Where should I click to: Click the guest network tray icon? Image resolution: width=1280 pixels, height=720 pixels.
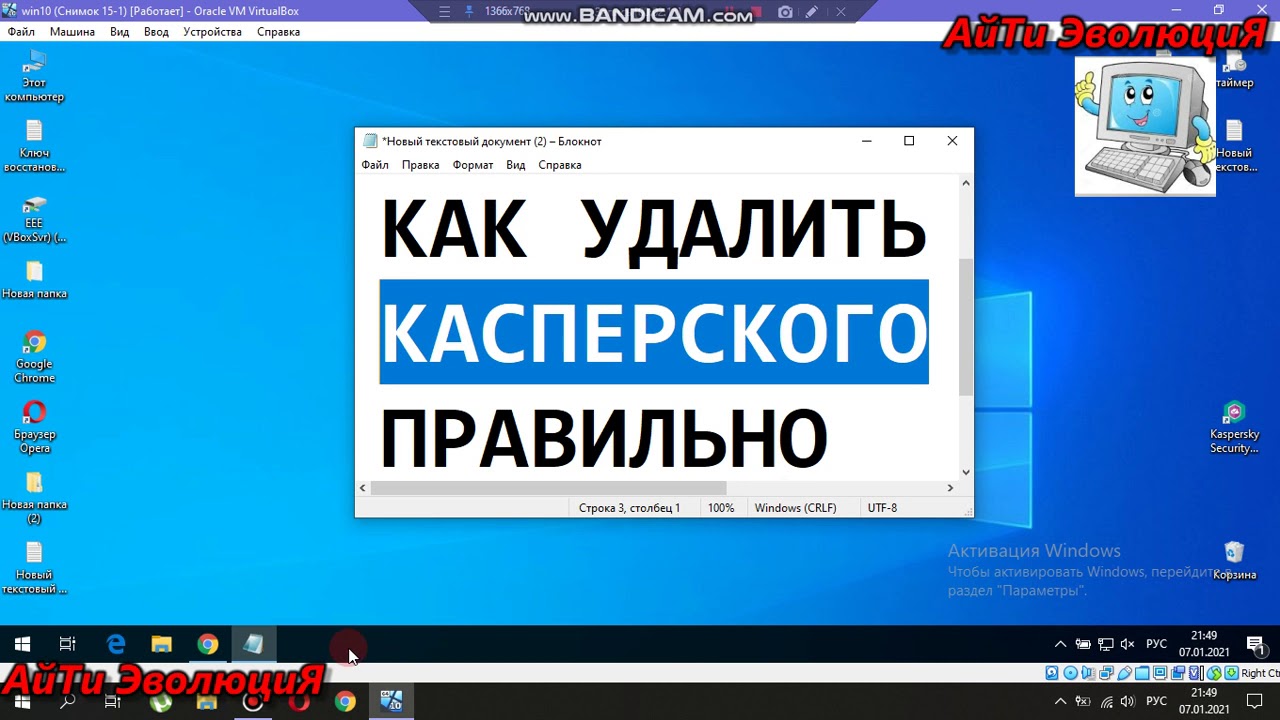pos(1106,644)
